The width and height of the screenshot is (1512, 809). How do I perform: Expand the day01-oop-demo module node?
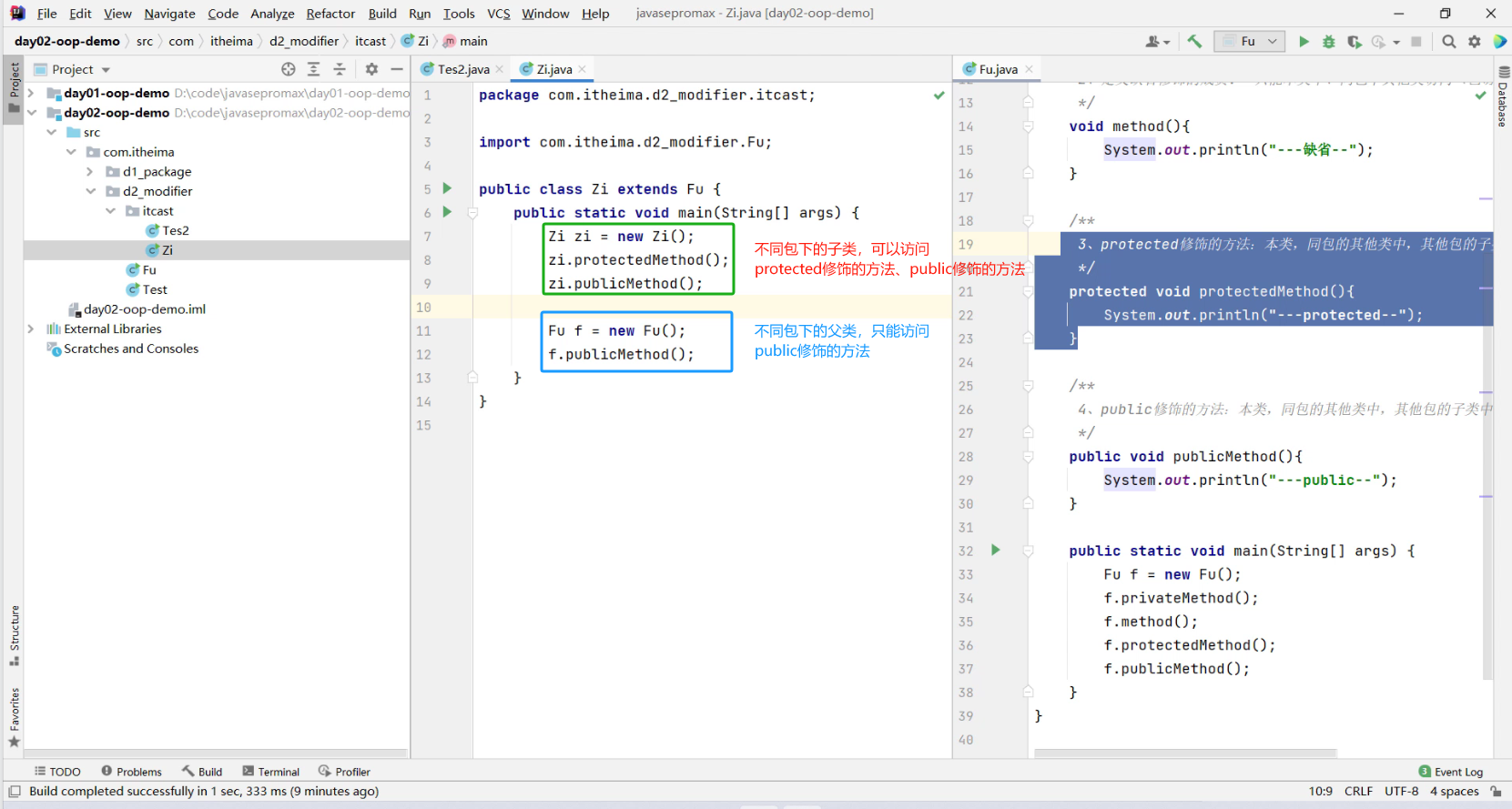(31, 93)
